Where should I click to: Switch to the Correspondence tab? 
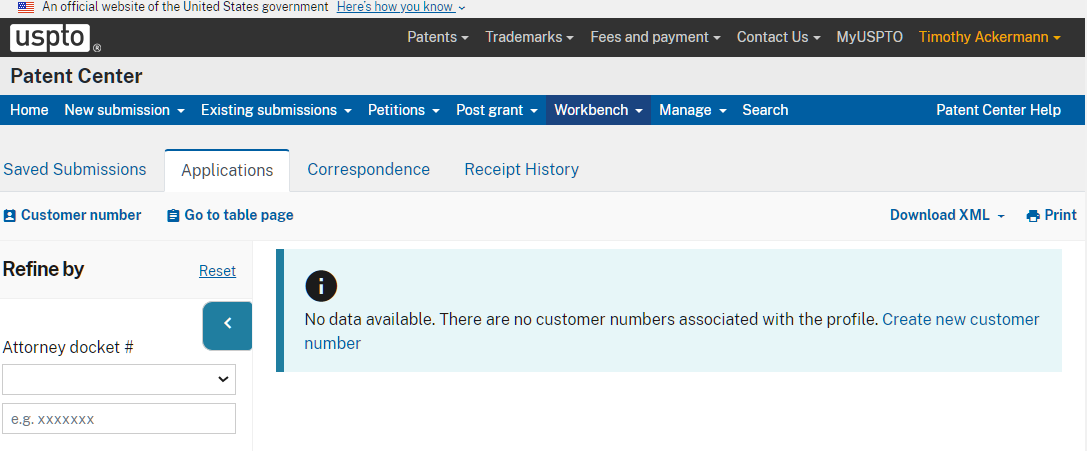tap(368, 169)
